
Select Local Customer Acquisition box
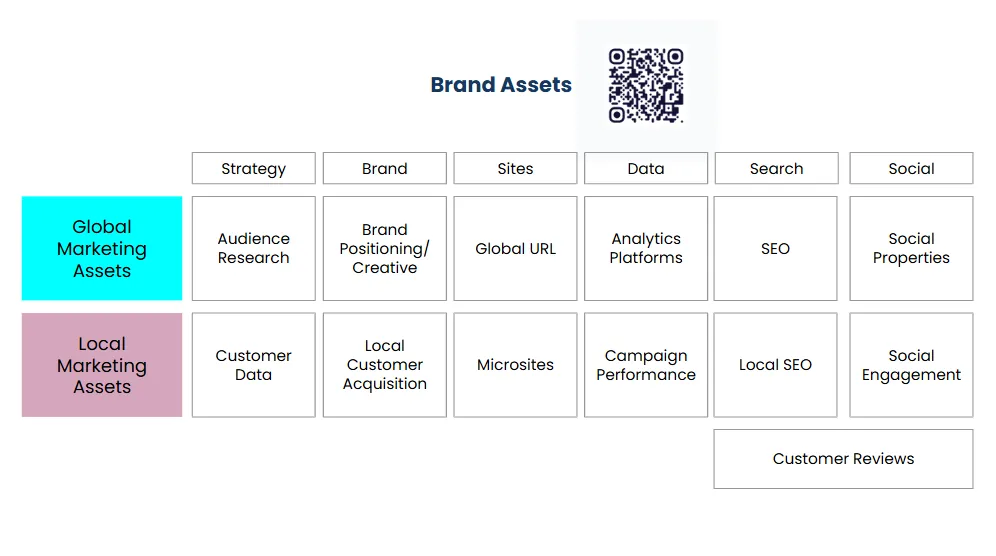pos(384,365)
